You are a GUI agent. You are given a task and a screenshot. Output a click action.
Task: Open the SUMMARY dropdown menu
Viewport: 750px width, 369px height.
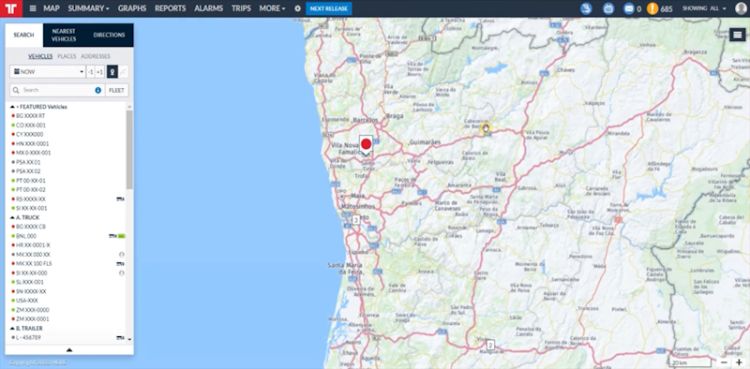point(88,9)
